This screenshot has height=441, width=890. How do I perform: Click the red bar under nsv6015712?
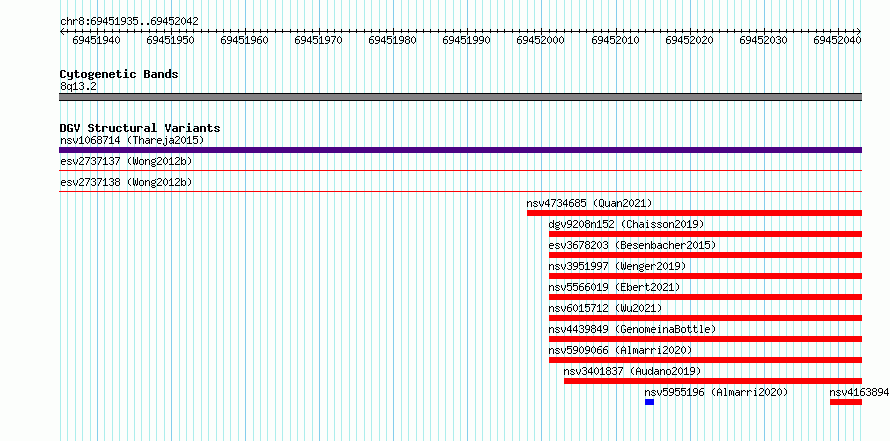[706, 318]
